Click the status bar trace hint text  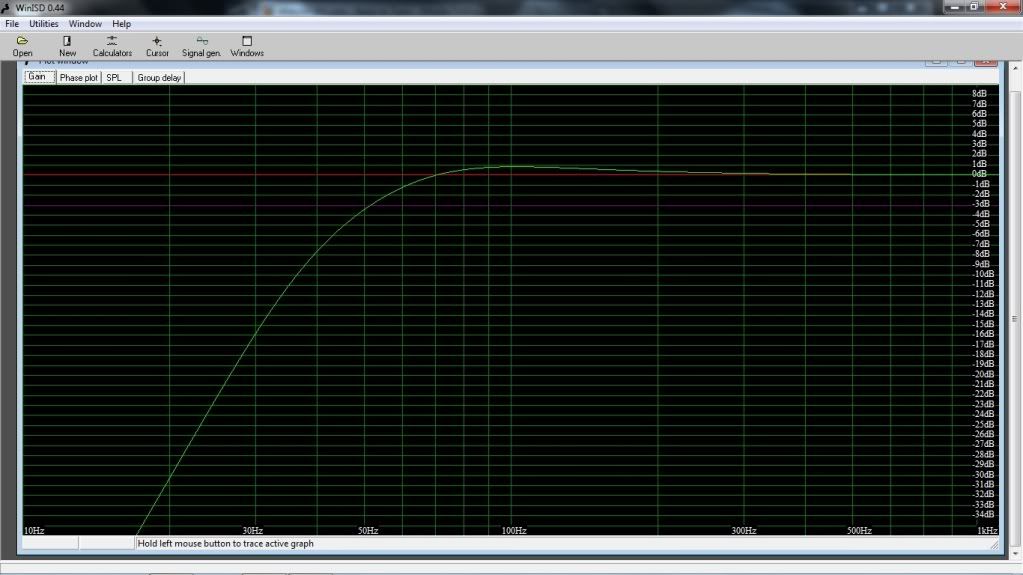225,543
